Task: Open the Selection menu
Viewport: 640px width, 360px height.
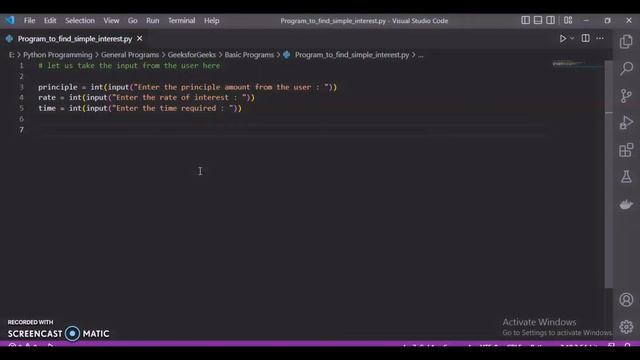Action: coord(80,20)
